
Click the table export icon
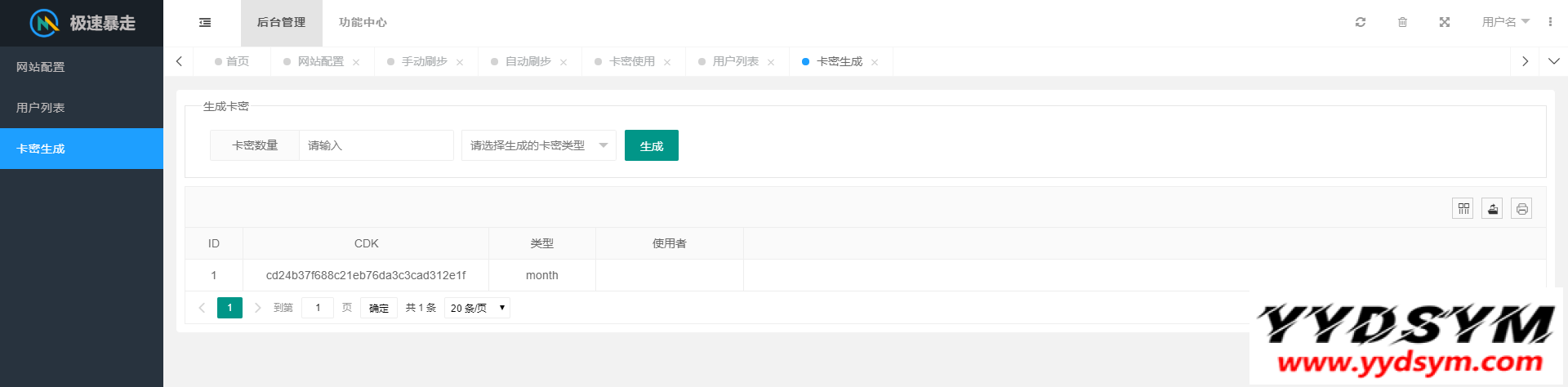click(1492, 209)
